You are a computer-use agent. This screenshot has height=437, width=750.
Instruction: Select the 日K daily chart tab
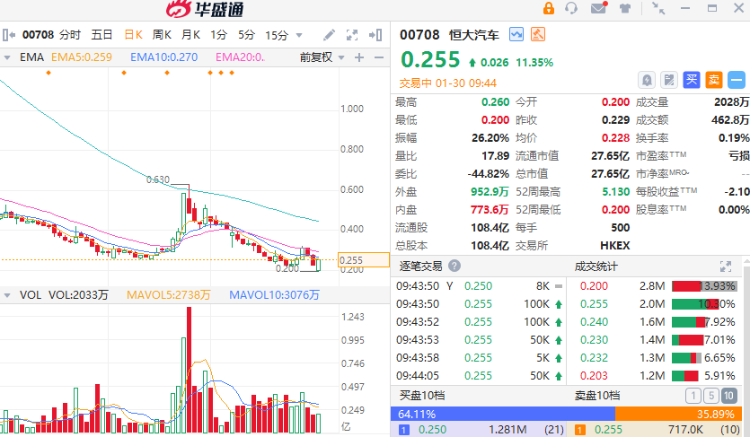(x=133, y=35)
